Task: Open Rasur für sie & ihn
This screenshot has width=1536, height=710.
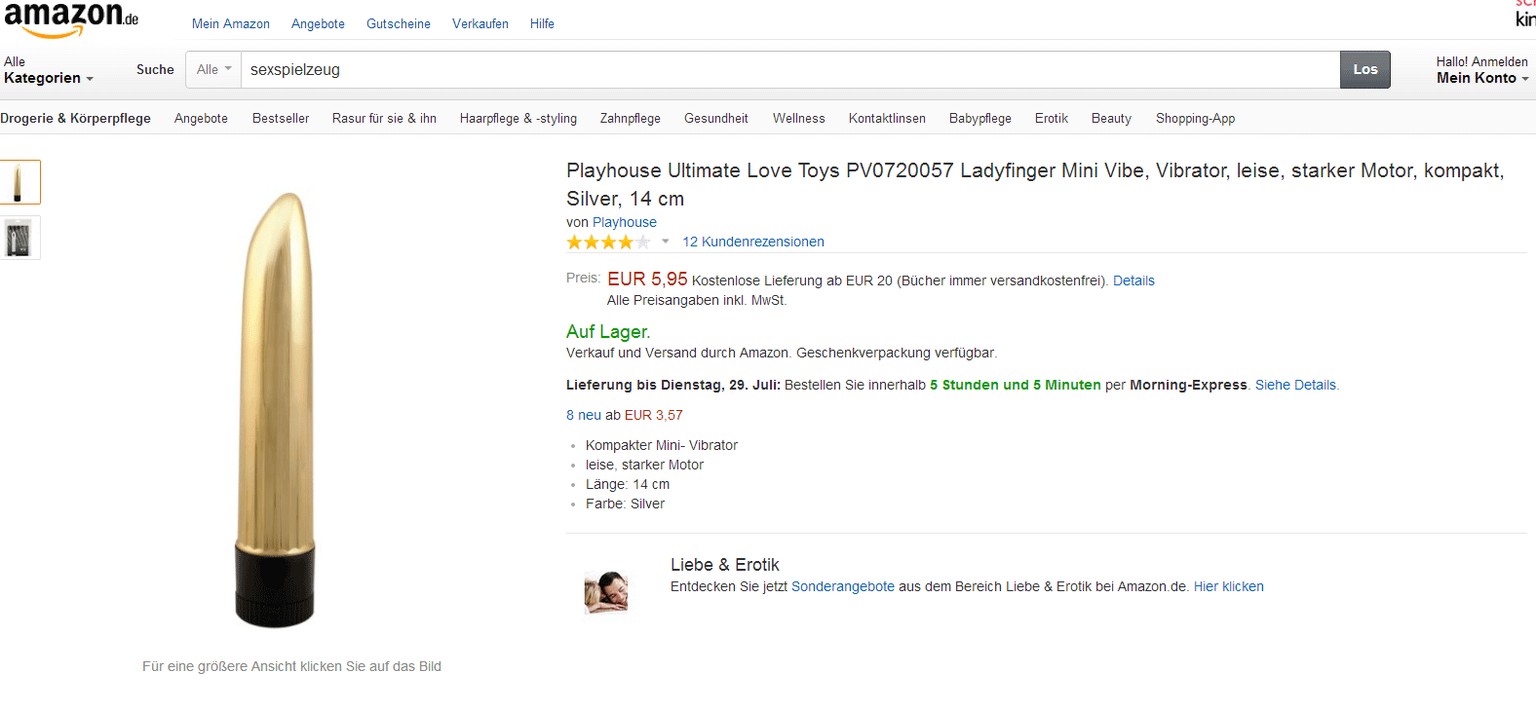Action: click(x=384, y=118)
